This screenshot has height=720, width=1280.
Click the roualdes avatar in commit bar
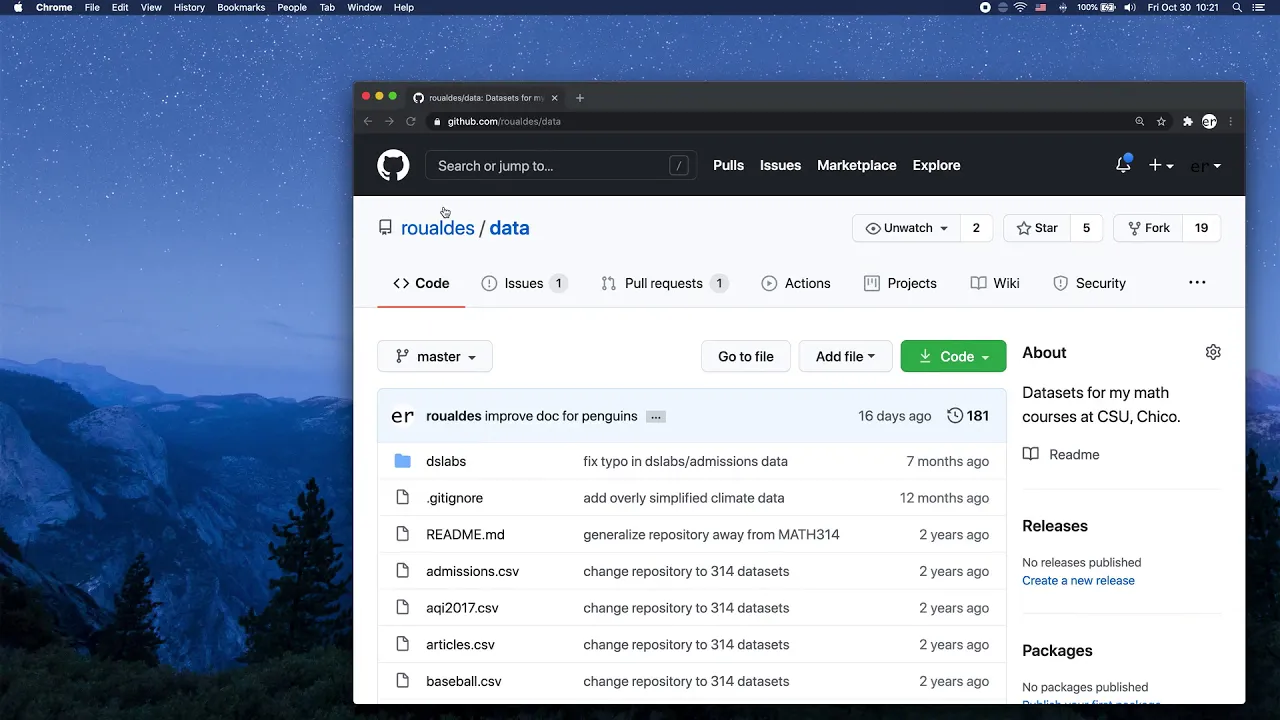402,416
